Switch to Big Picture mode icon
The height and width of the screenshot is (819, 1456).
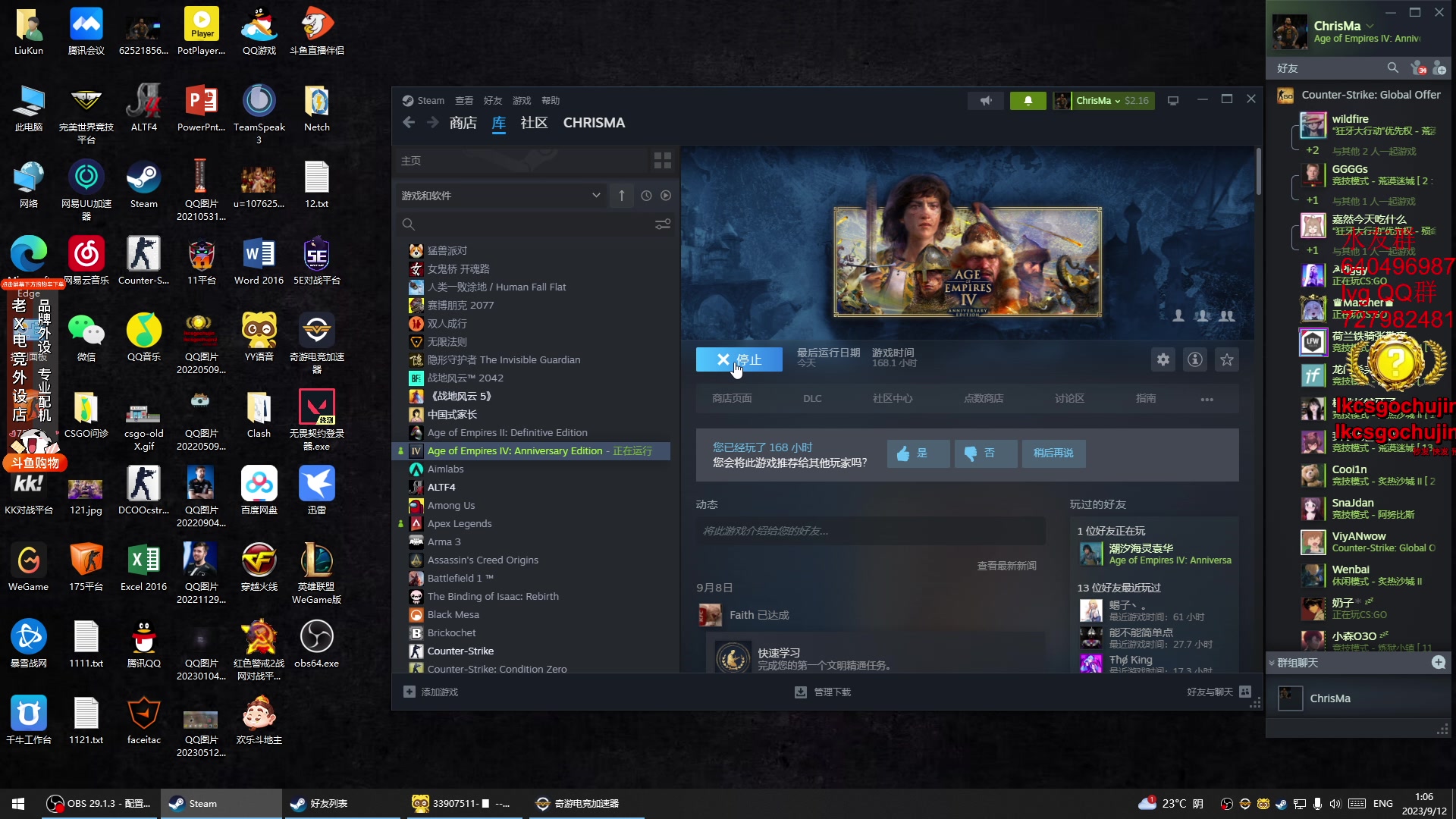(x=1173, y=100)
